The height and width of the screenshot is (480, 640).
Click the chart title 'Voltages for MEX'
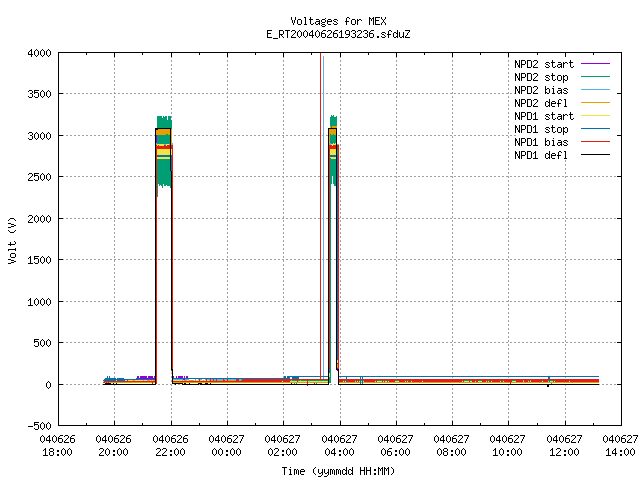click(x=338, y=21)
